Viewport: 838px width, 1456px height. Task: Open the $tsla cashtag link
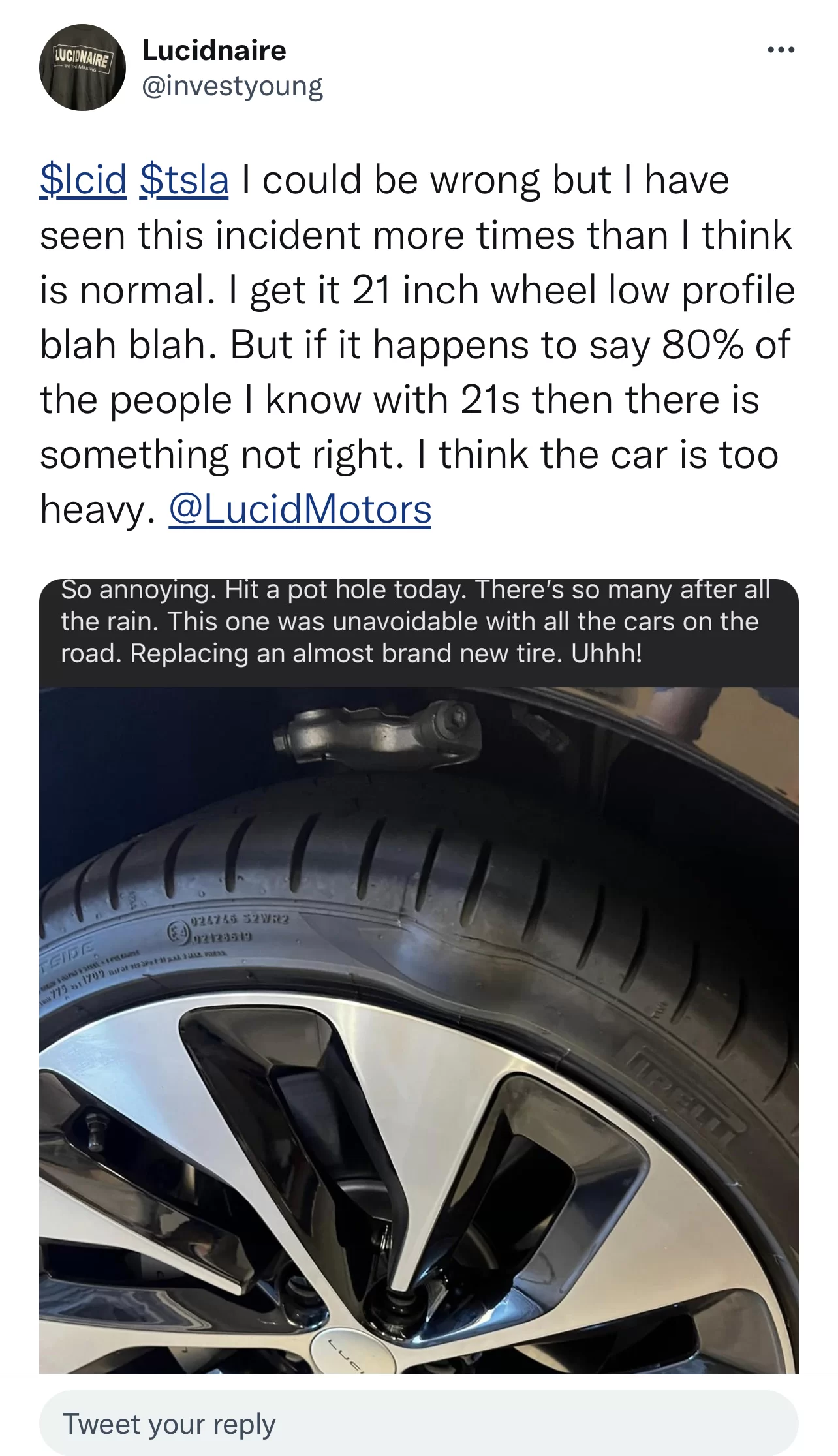click(184, 179)
